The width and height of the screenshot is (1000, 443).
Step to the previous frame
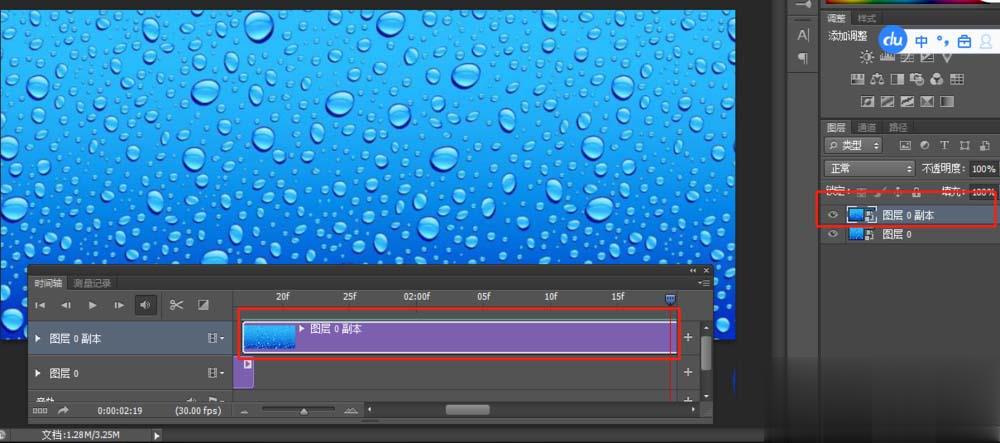[66, 305]
